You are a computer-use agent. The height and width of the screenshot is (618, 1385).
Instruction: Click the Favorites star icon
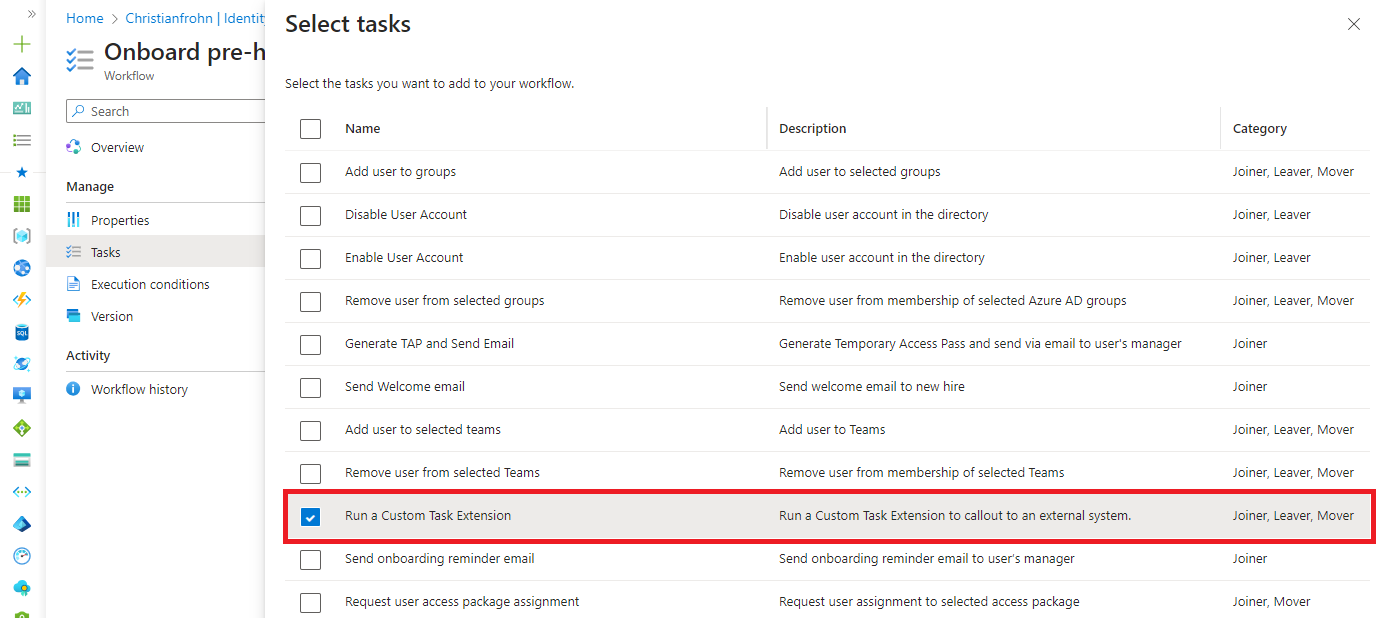point(21,172)
